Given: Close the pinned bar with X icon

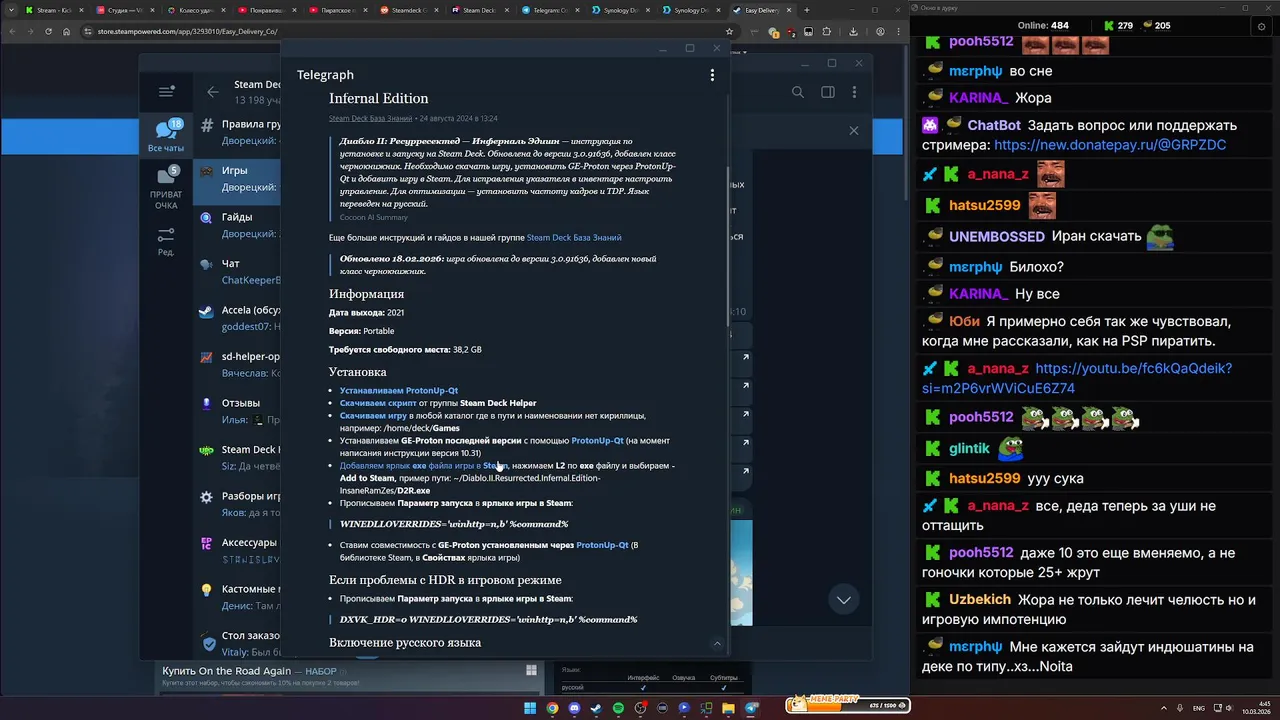Looking at the screenshot, I should [x=854, y=131].
